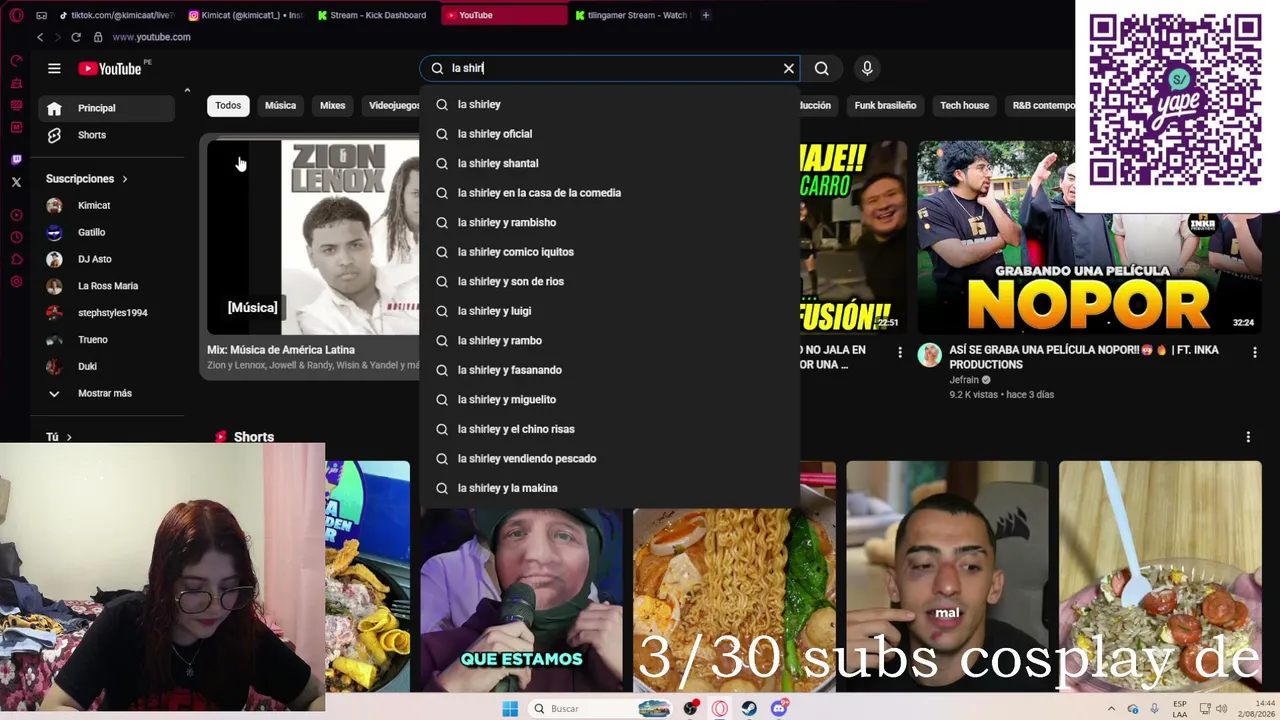Open history from the Opera sidebar clock

(16, 237)
